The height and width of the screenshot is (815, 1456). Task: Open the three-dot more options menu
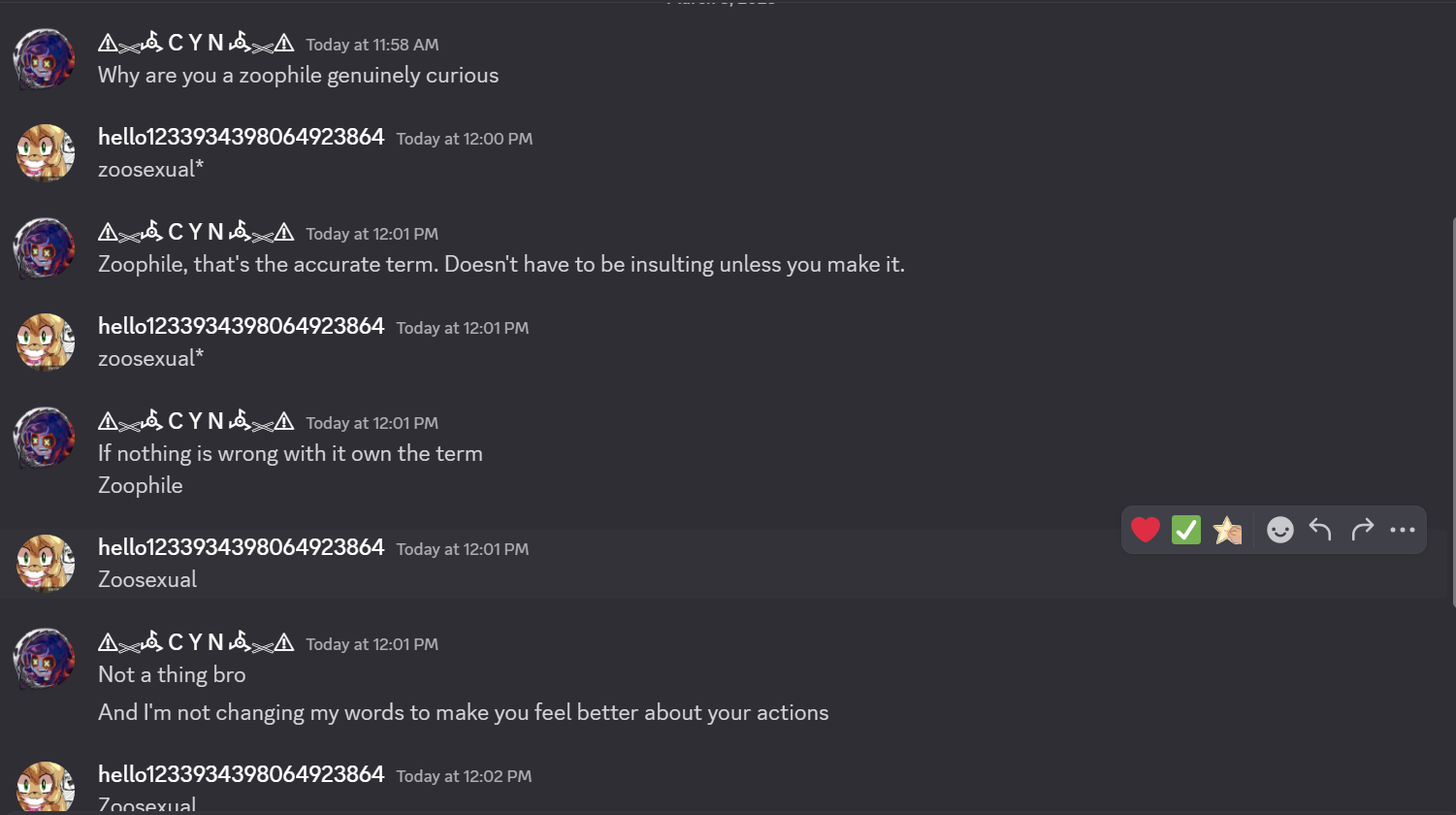1403,530
